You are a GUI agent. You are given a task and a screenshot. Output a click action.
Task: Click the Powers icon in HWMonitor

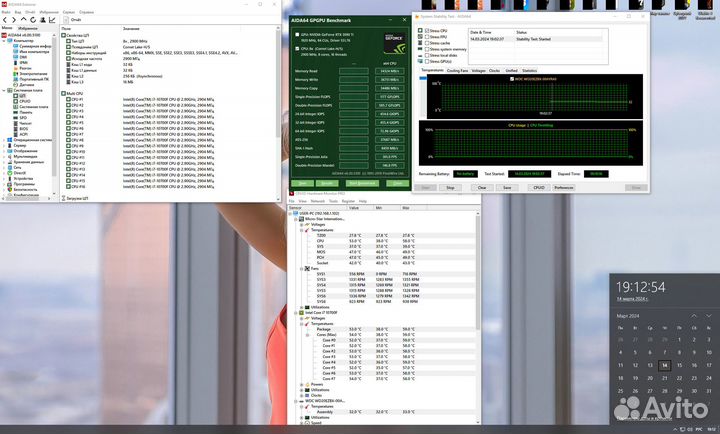[307, 384]
